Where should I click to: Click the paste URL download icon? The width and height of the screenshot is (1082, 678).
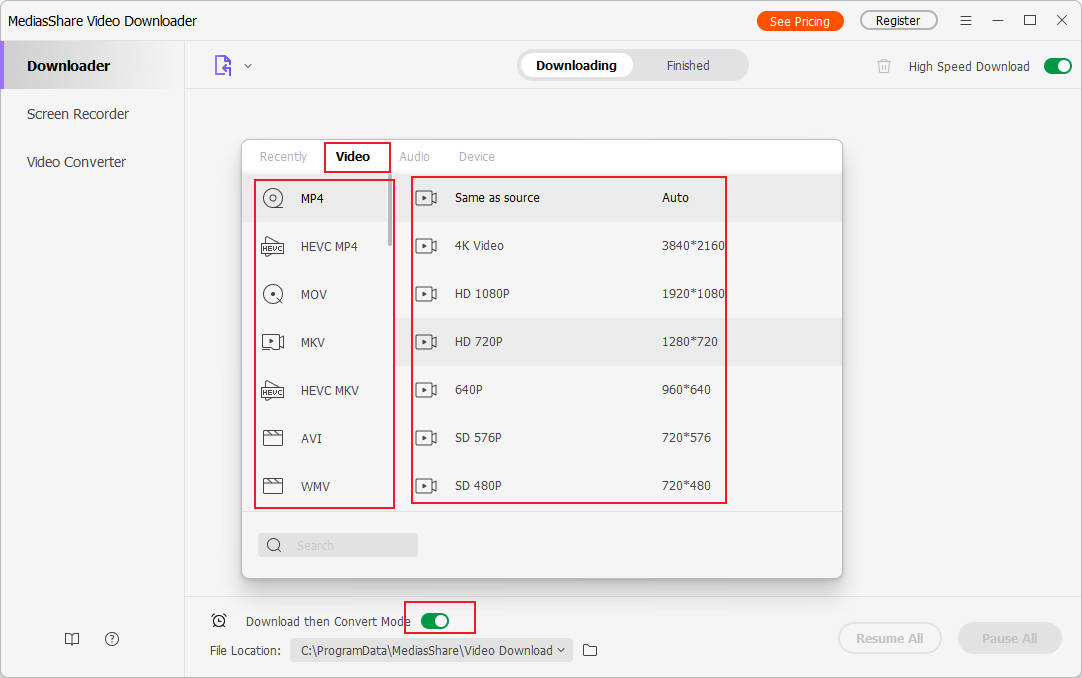click(x=223, y=66)
